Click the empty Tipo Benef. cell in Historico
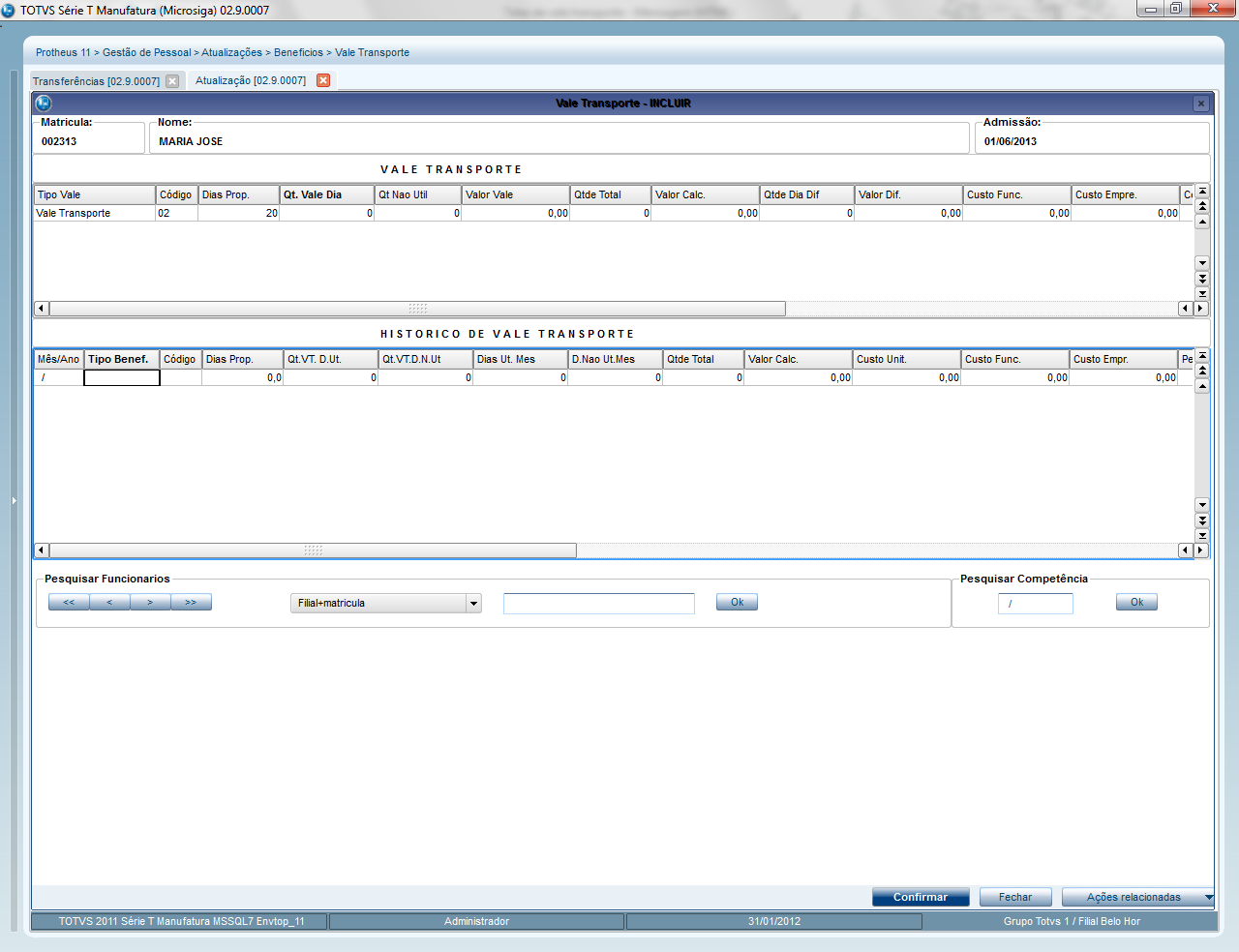1239x952 pixels. 122,378
